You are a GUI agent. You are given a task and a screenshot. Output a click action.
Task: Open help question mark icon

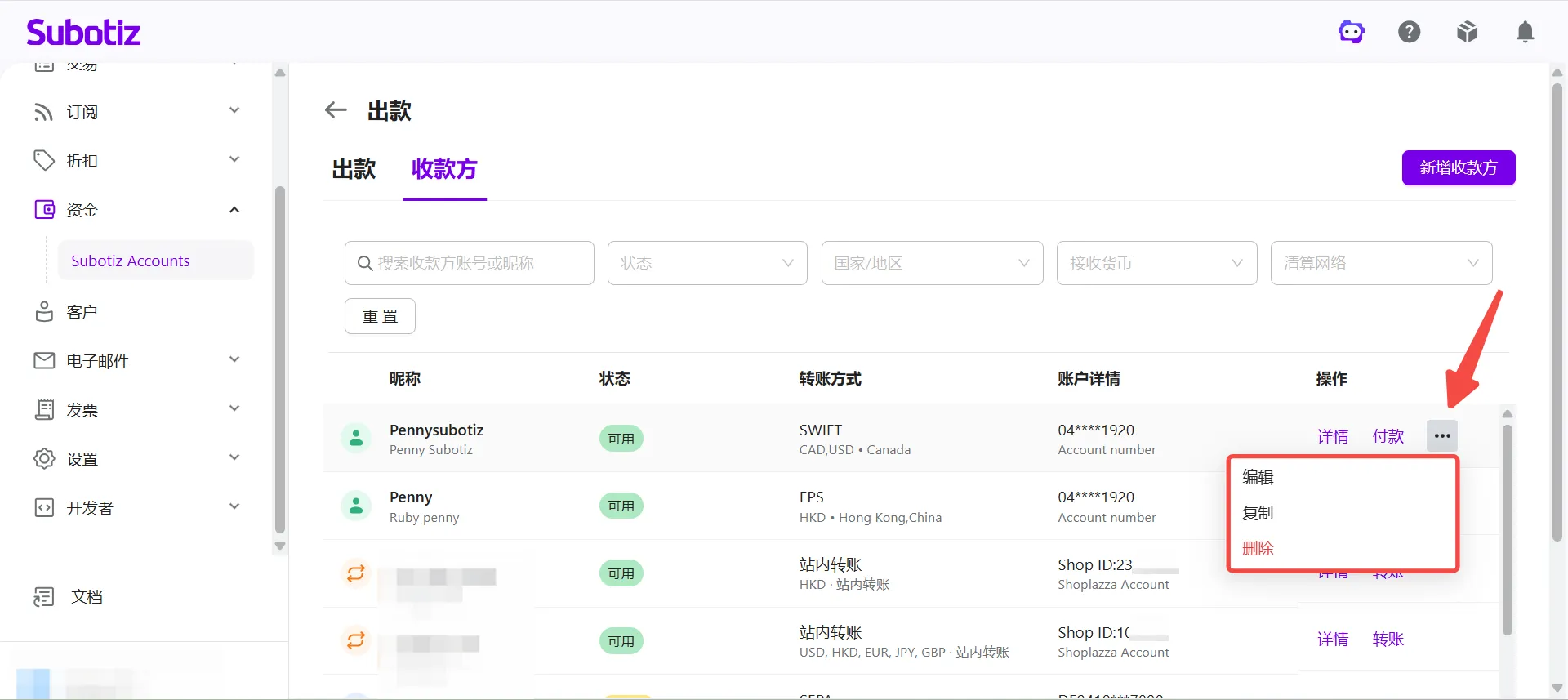tap(1410, 32)
